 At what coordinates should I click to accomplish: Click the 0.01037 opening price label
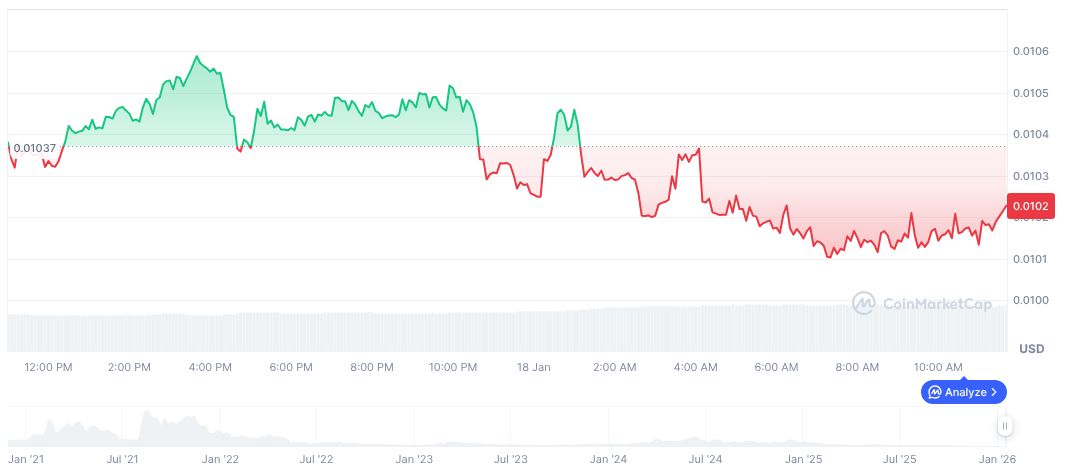point(35,148)
